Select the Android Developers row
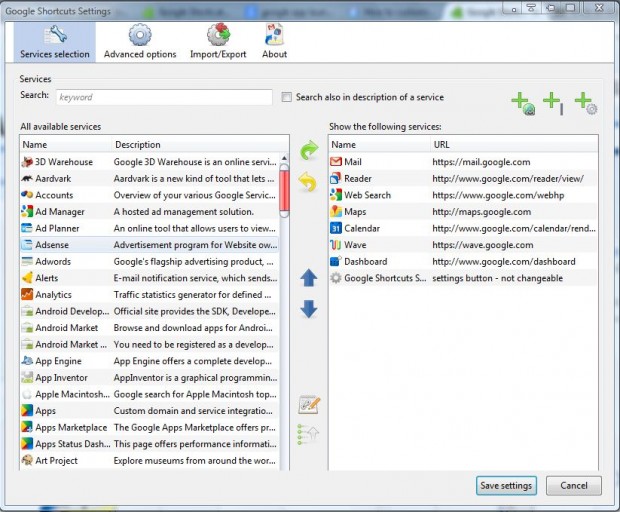 tap(149, 311)
